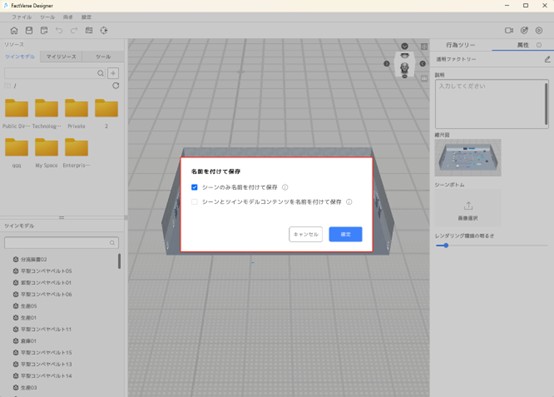Open the 設定 menu

87,17
